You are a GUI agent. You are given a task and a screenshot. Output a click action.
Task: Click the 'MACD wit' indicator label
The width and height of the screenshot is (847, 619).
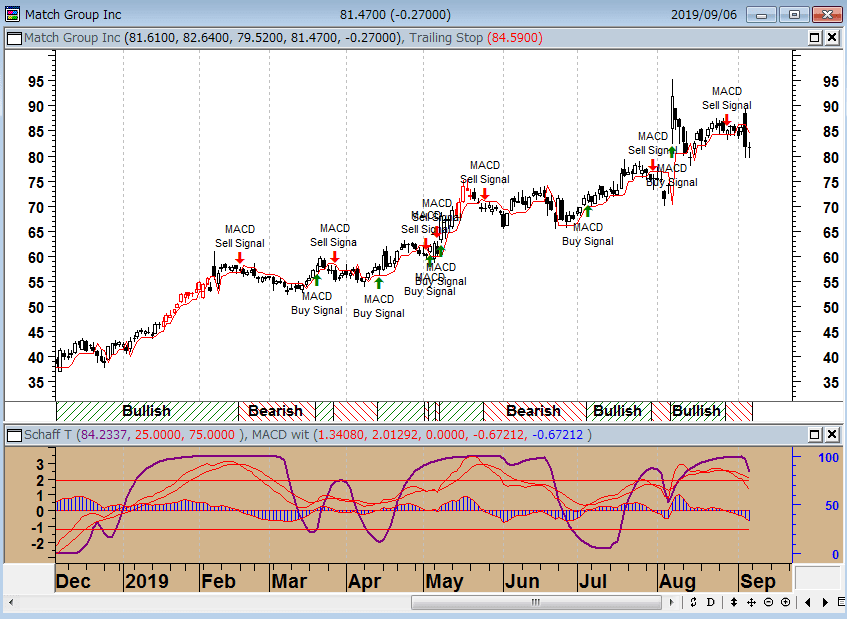click(280, 435)
